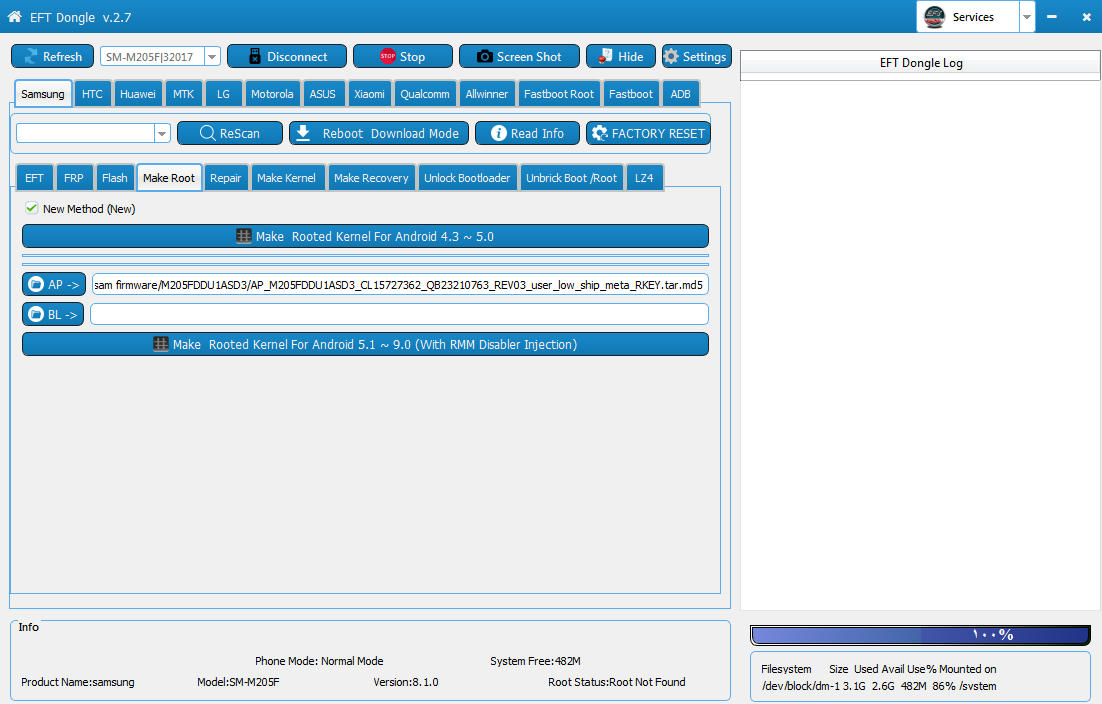Switch to the HTC tab
Screen dimensions: 1102x704
pyautogui.click(x=92, y=93)
